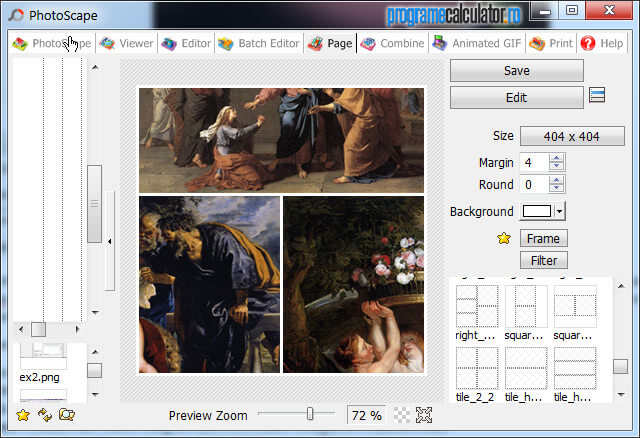Image resolution: width=640 pixels, height=438 pixels.
Task: Click the folder tree horizontal scrollbar thumb
Action: coord(39,329)
